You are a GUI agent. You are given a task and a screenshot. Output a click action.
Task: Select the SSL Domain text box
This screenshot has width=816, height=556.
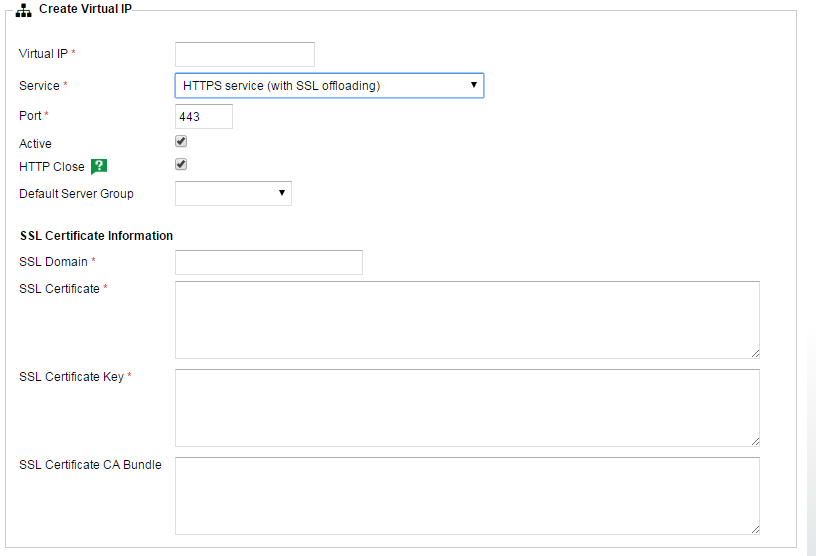point(268,262)
